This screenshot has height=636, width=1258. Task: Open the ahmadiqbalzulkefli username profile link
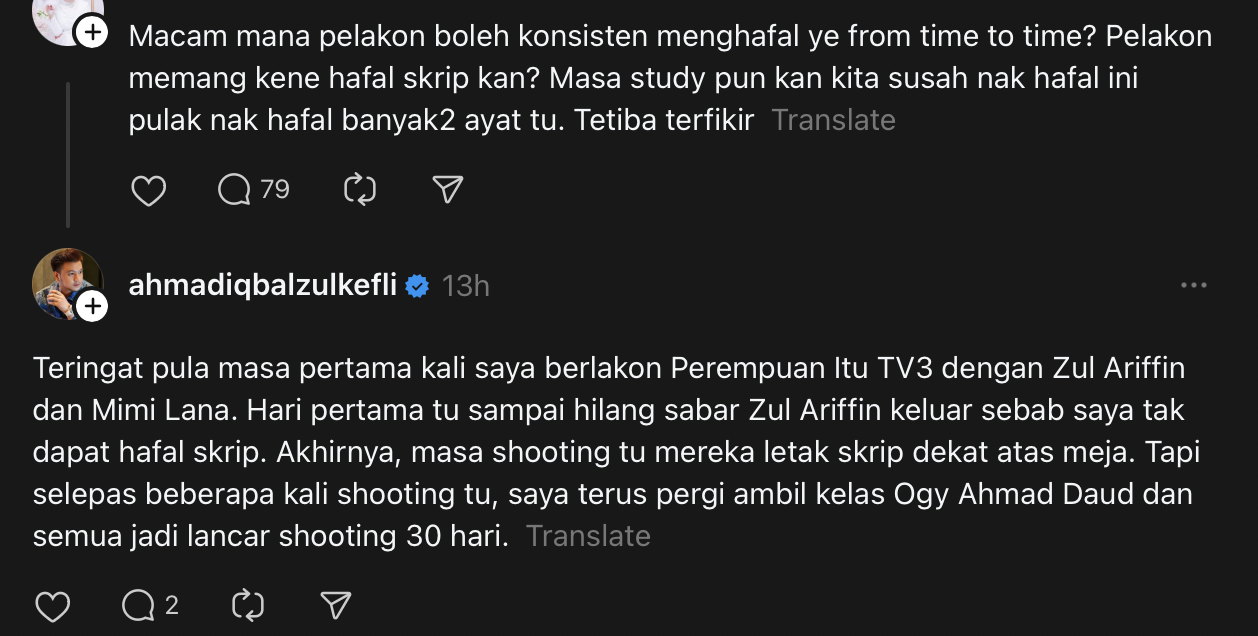[x=264, y=286]
